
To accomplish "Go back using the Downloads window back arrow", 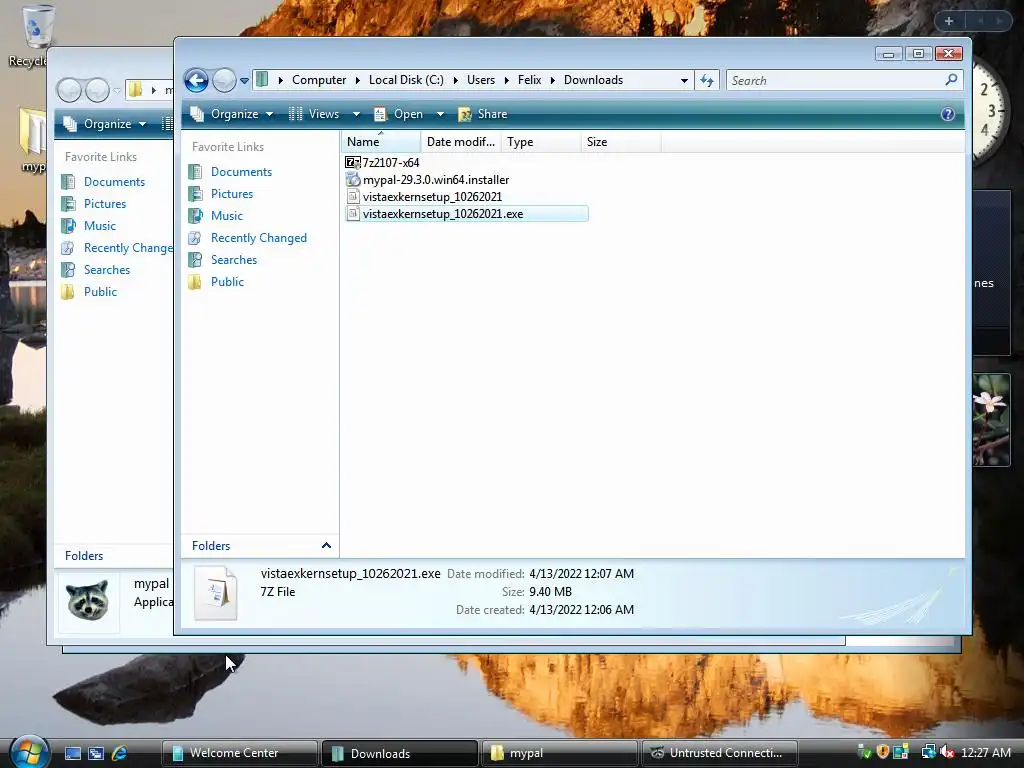I will [196, 80].
